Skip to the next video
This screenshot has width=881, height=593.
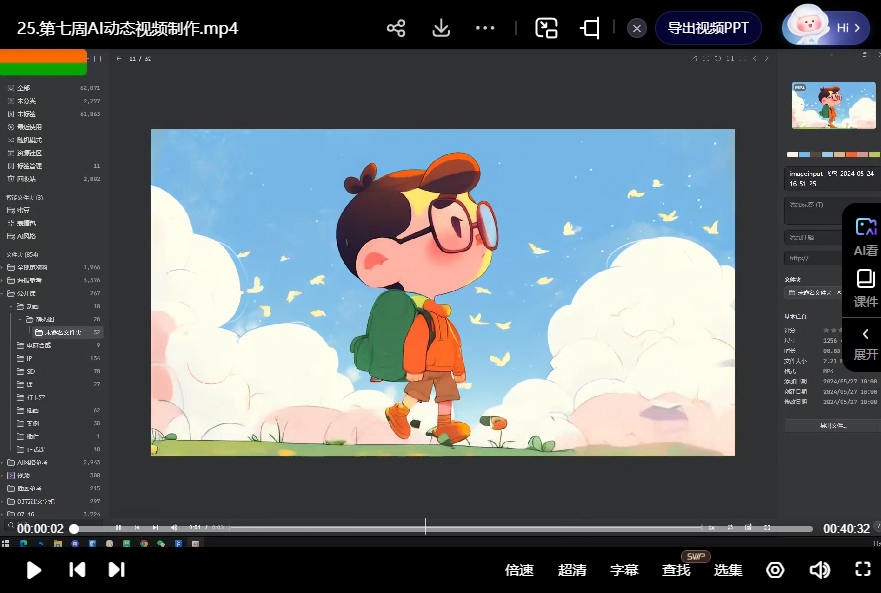pos(116,570)
